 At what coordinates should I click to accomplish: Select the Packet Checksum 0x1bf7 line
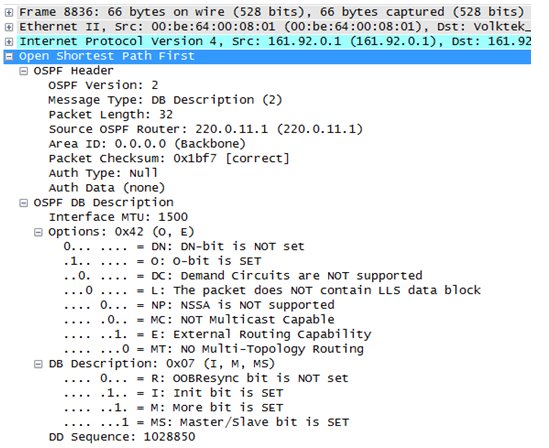[x=169, y=159]
